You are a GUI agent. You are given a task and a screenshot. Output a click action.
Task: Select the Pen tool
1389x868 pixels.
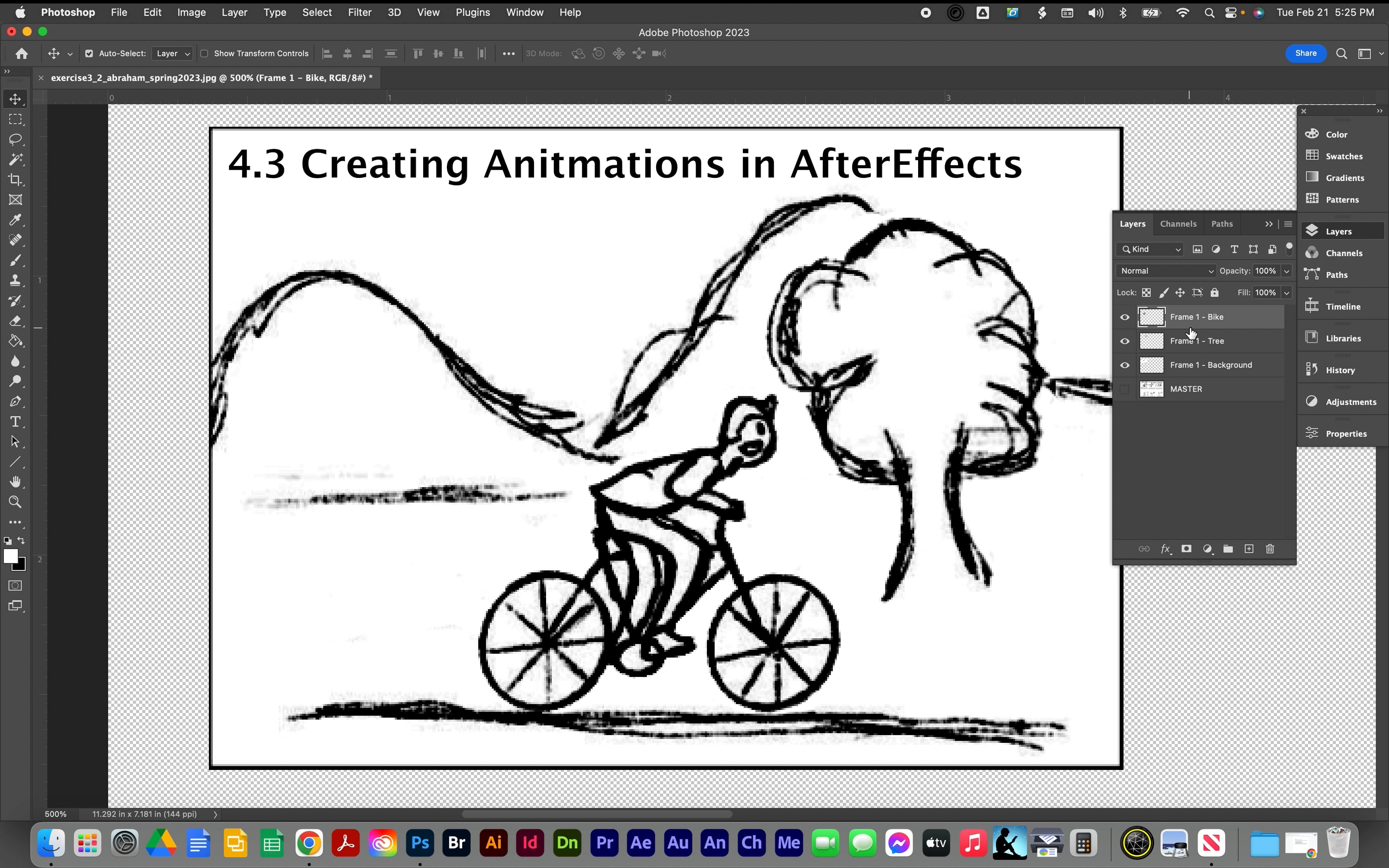pos(16,401)
